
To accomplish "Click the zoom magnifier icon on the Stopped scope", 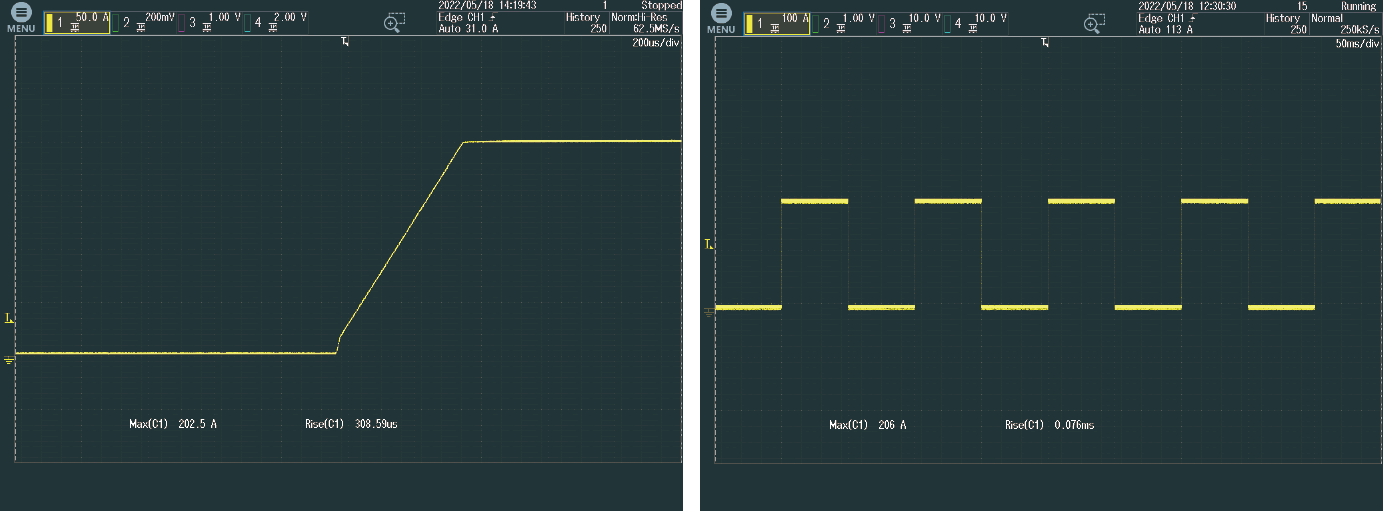I will [395, 22].
